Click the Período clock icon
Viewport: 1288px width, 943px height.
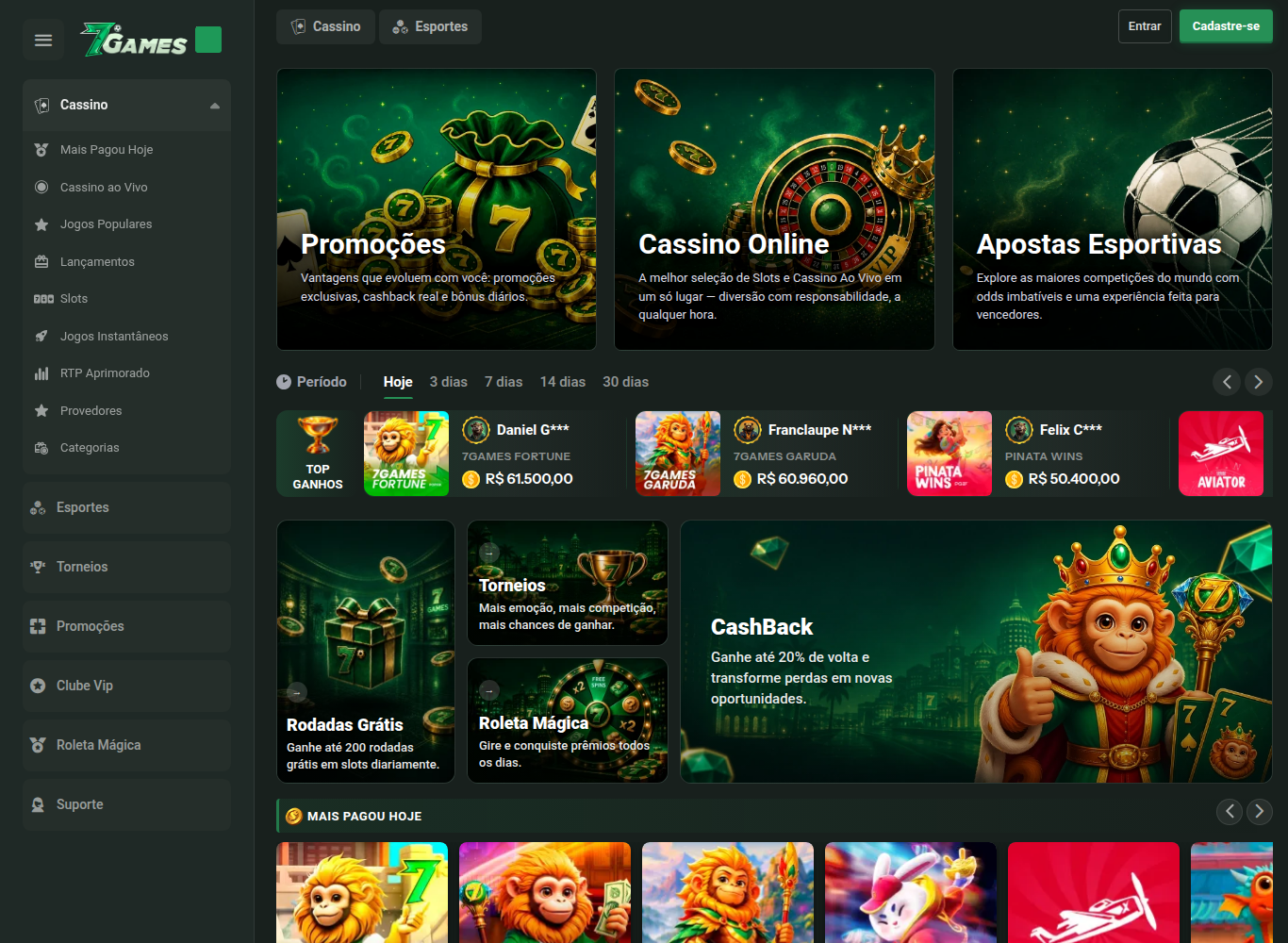coord(284,382)
